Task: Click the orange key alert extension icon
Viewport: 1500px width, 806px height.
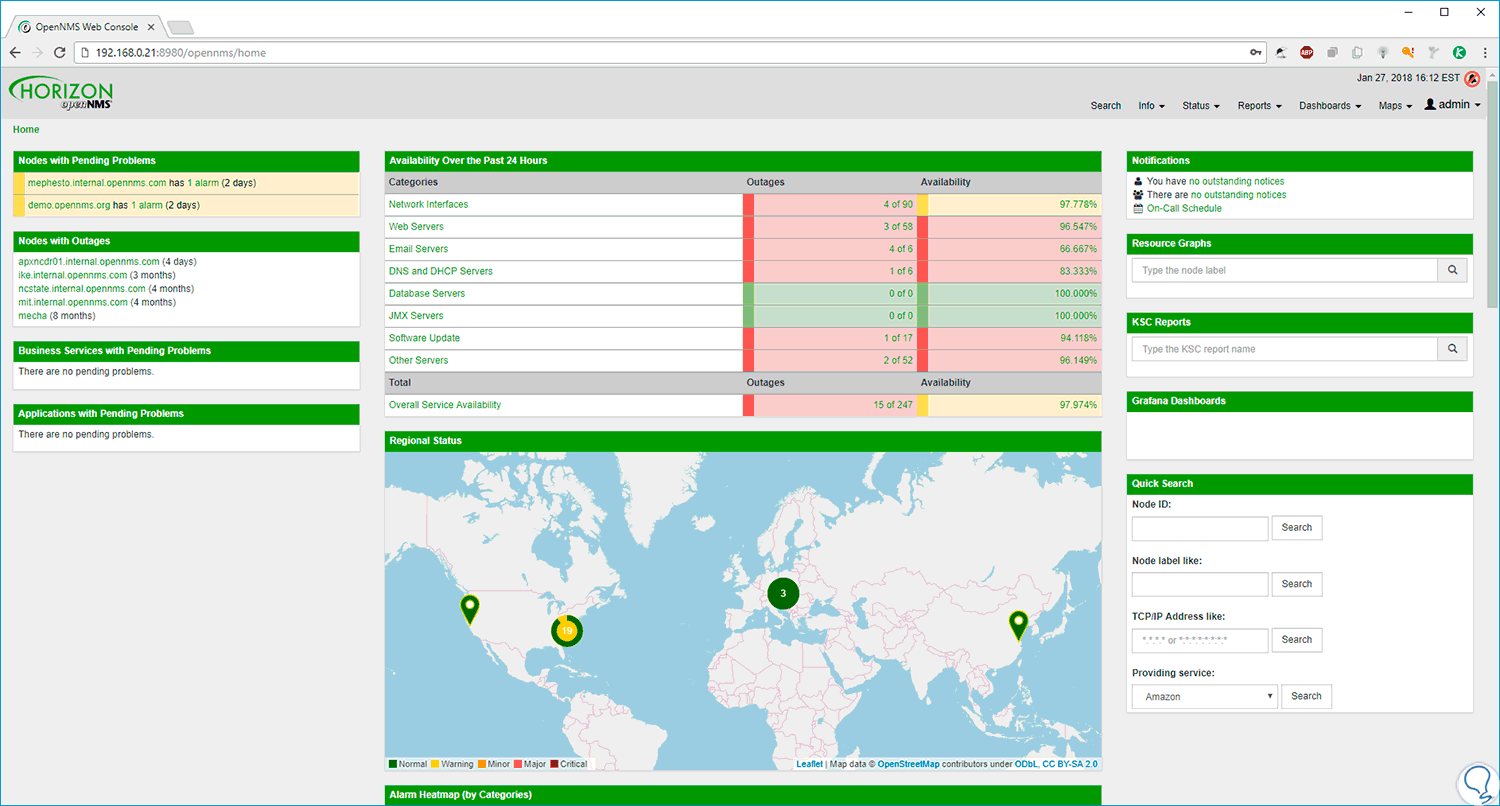Action: coord(1408,52)
